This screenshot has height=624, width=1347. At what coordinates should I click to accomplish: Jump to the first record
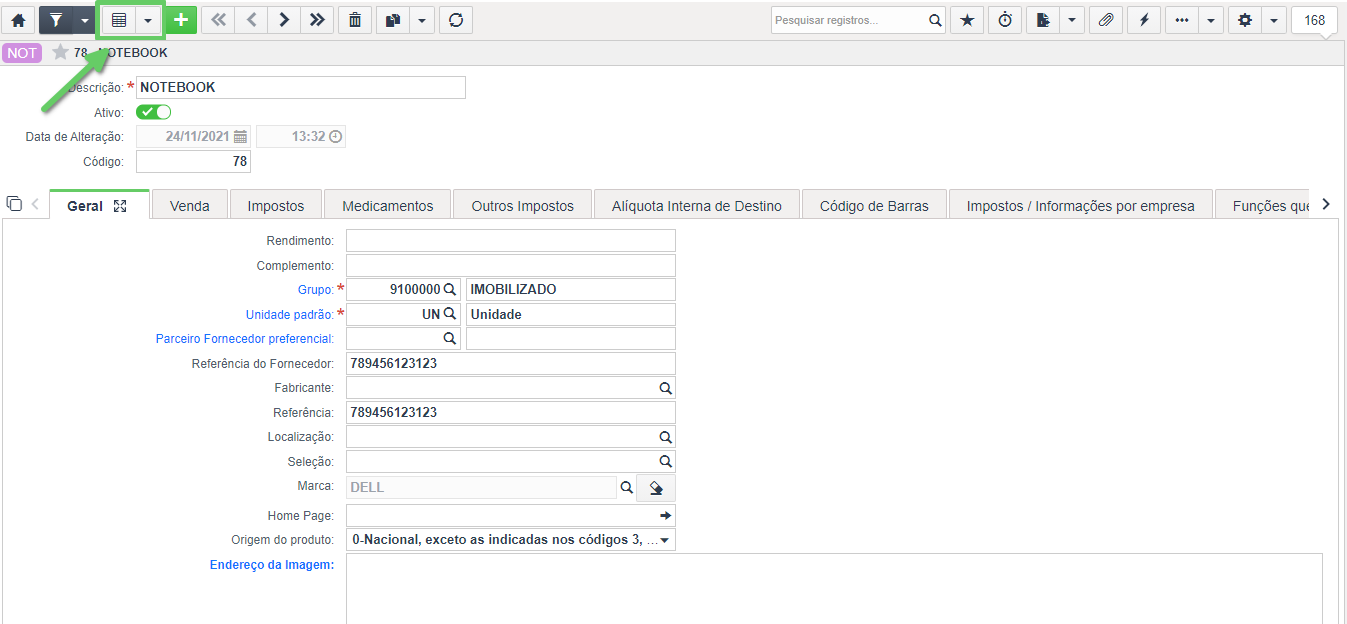coord(218,20)
